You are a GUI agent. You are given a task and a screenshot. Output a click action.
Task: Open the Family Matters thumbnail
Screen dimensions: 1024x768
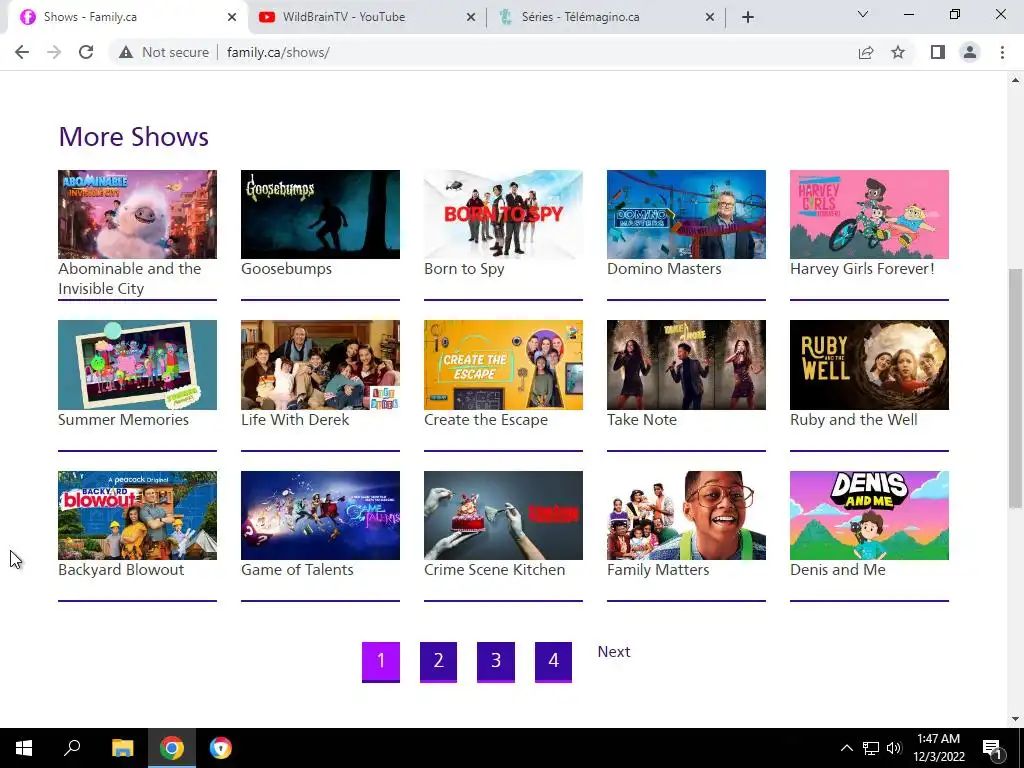pos(686,515)
